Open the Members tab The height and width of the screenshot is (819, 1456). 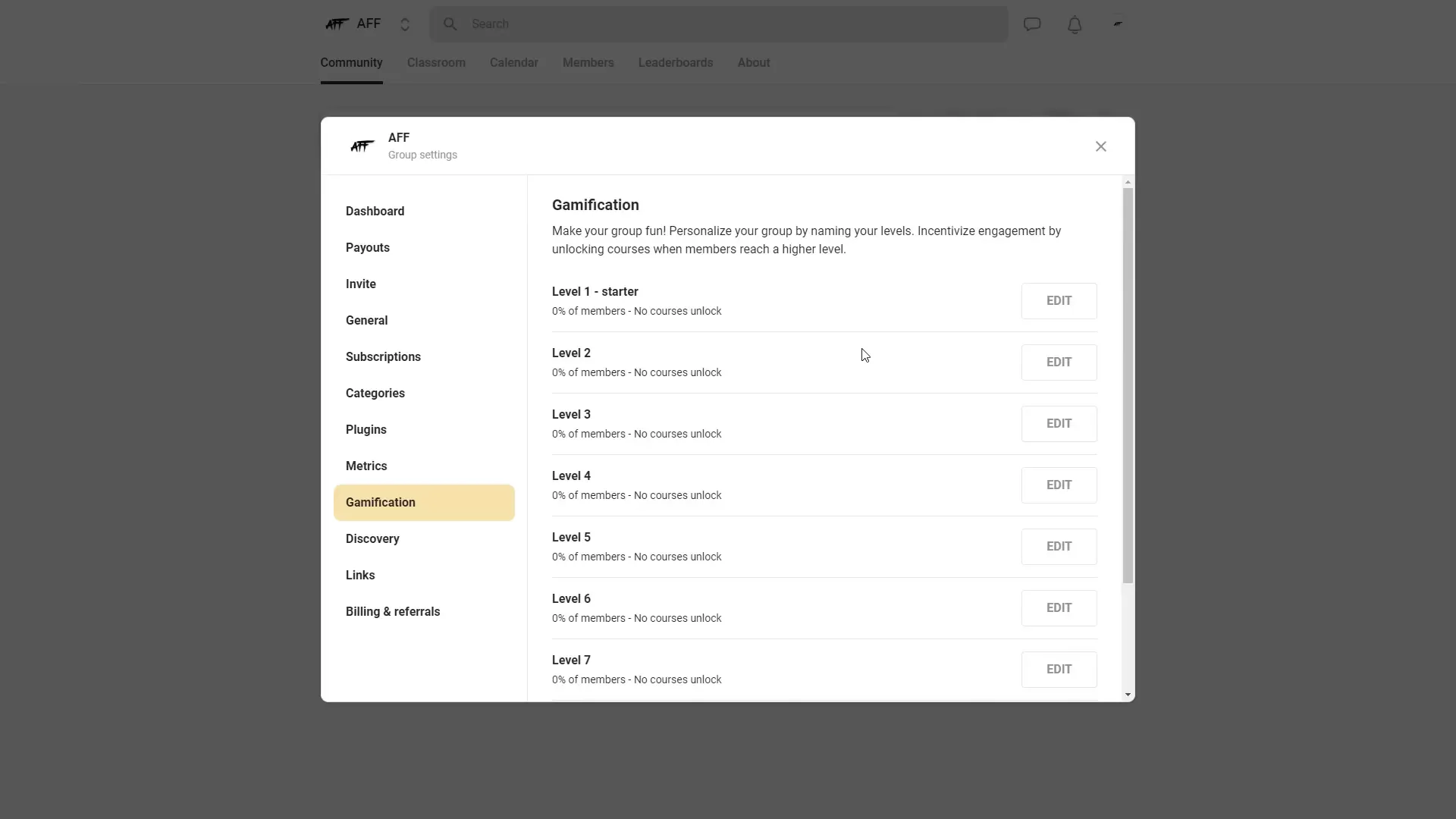pos(588,63)
